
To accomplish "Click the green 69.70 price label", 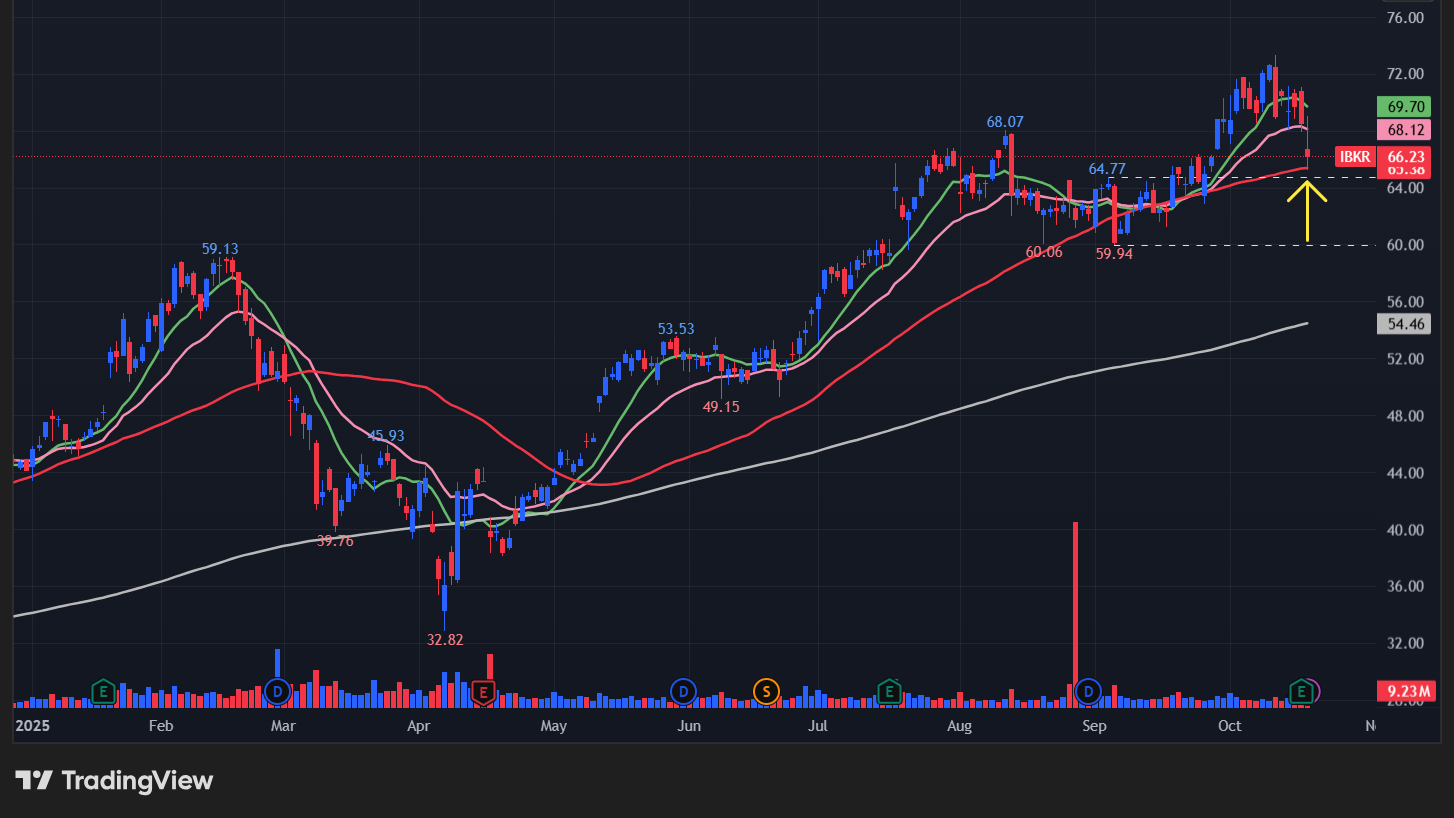I will click(x=1405, y=106).
